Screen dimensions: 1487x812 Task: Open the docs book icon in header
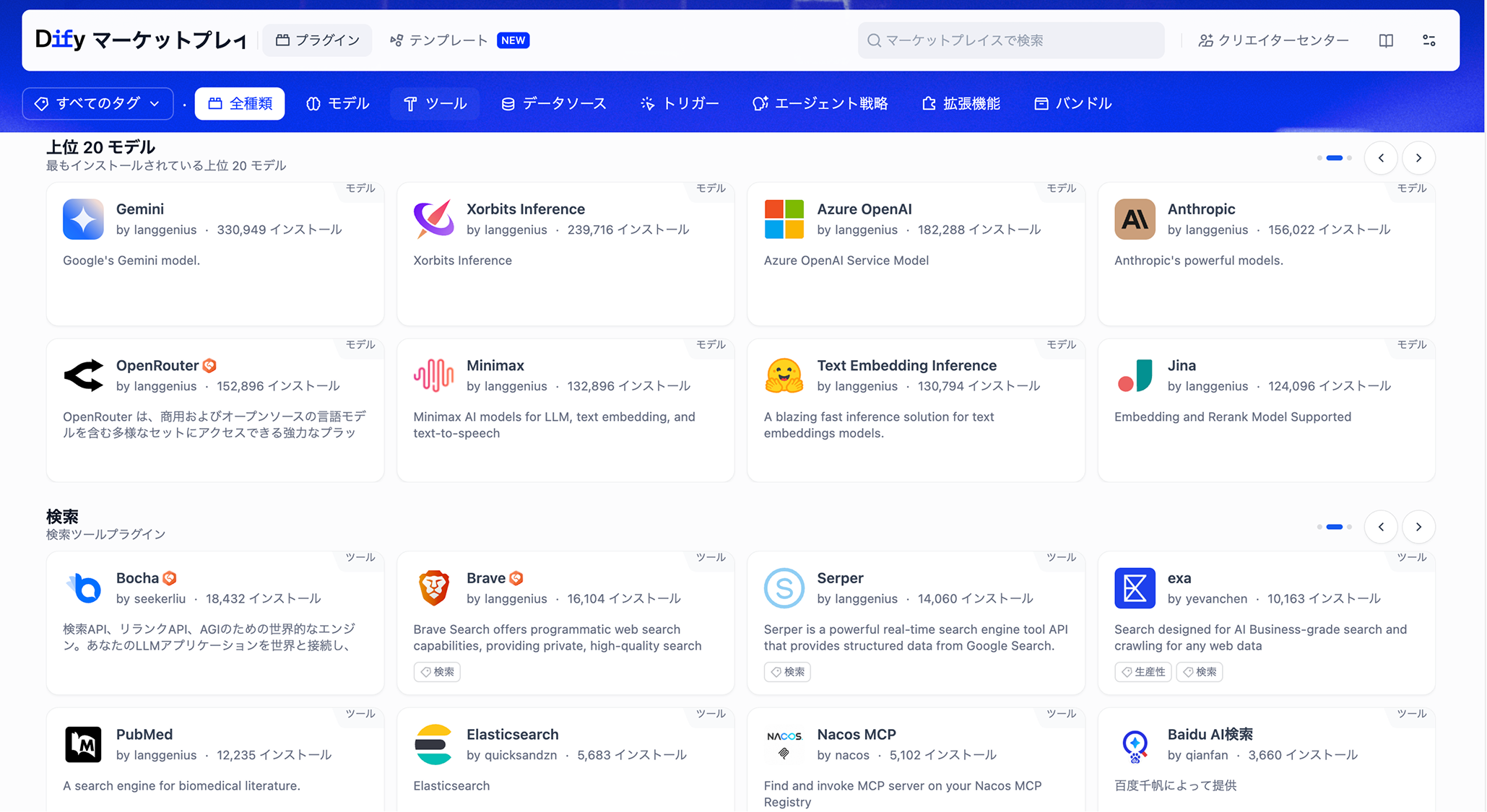1386,40
